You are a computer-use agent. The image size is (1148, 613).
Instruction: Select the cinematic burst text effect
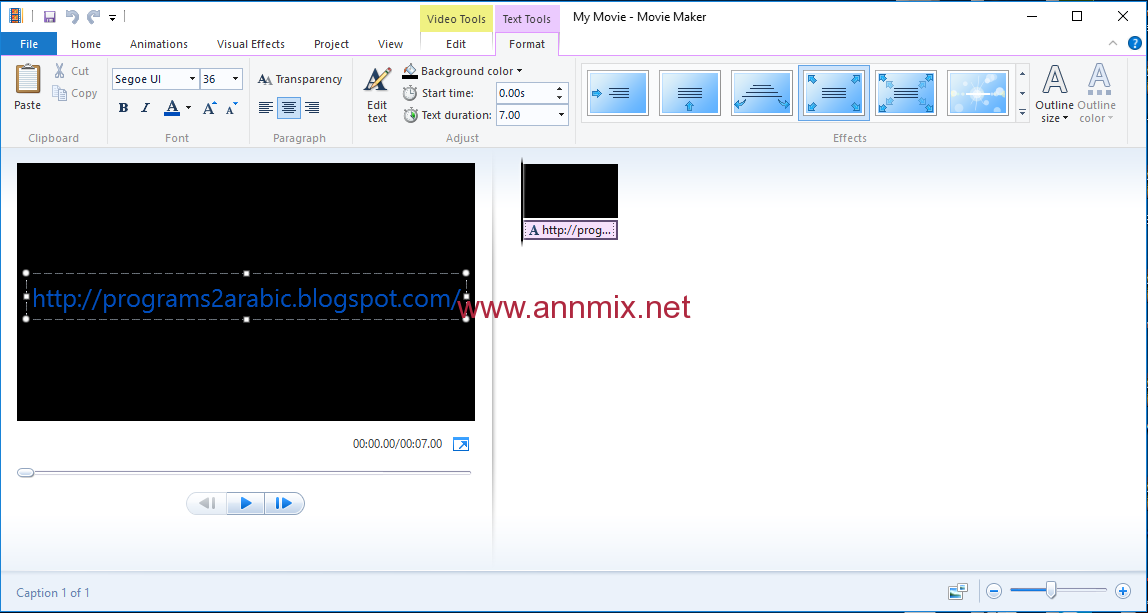977,93
